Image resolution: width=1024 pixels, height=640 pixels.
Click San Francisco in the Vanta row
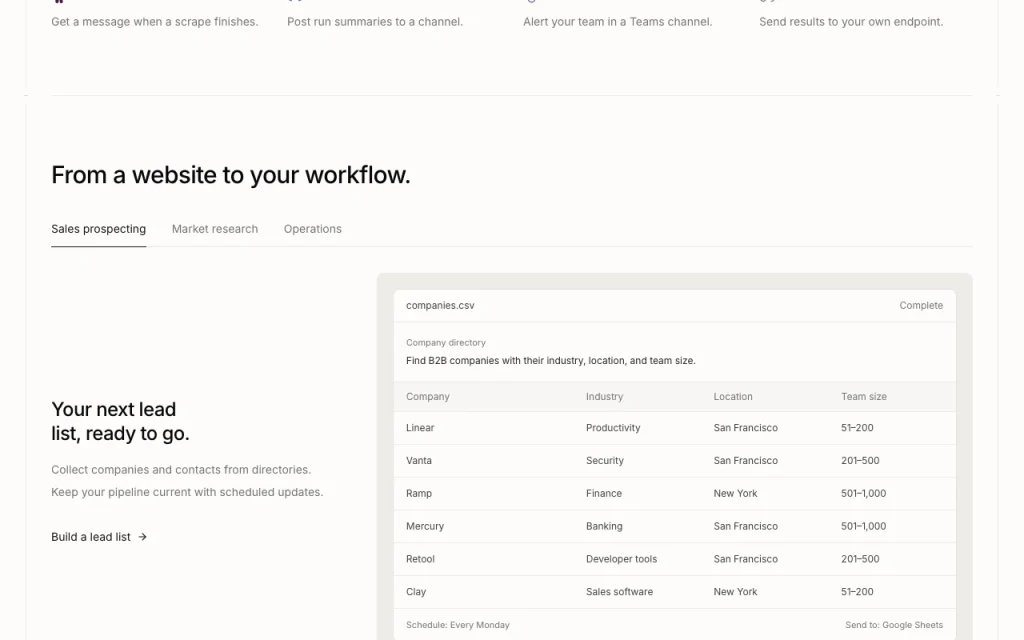point(746,460)
